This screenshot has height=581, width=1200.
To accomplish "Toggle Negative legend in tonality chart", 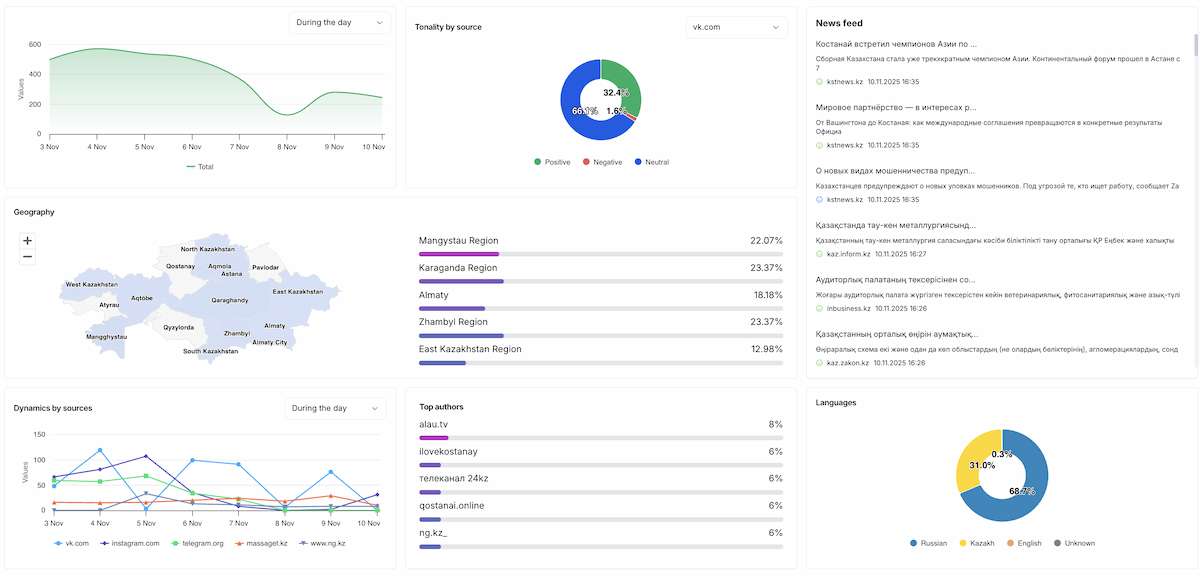I will coord(601,162).
